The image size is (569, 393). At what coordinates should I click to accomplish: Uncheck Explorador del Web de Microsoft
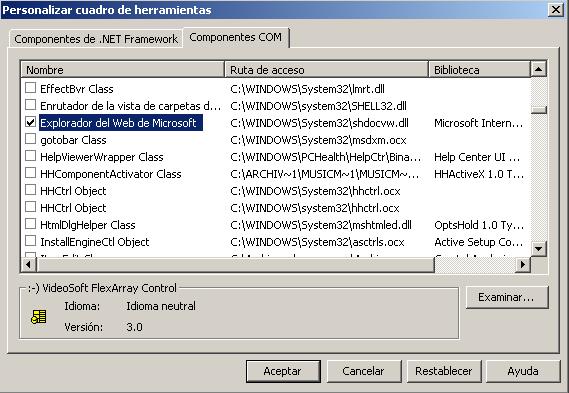click(x=30, y=122)
